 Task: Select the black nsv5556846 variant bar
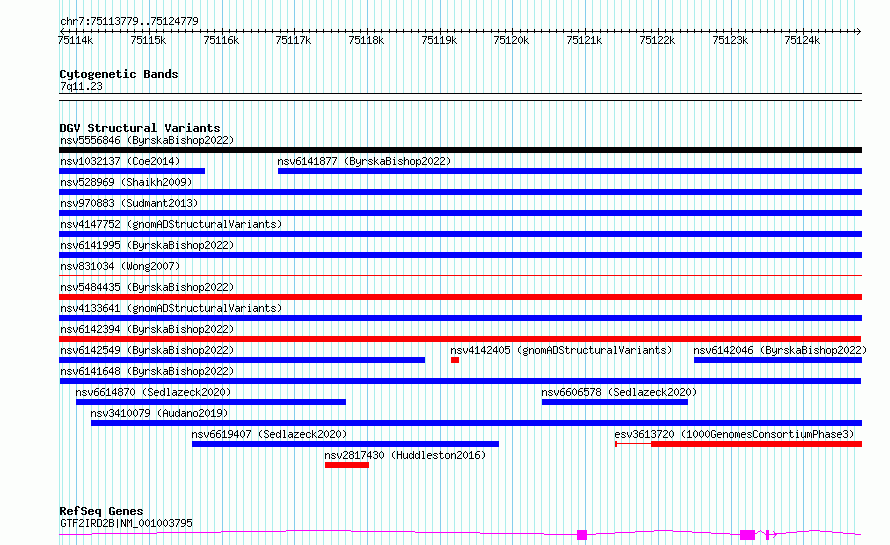[x=460, y=150]
